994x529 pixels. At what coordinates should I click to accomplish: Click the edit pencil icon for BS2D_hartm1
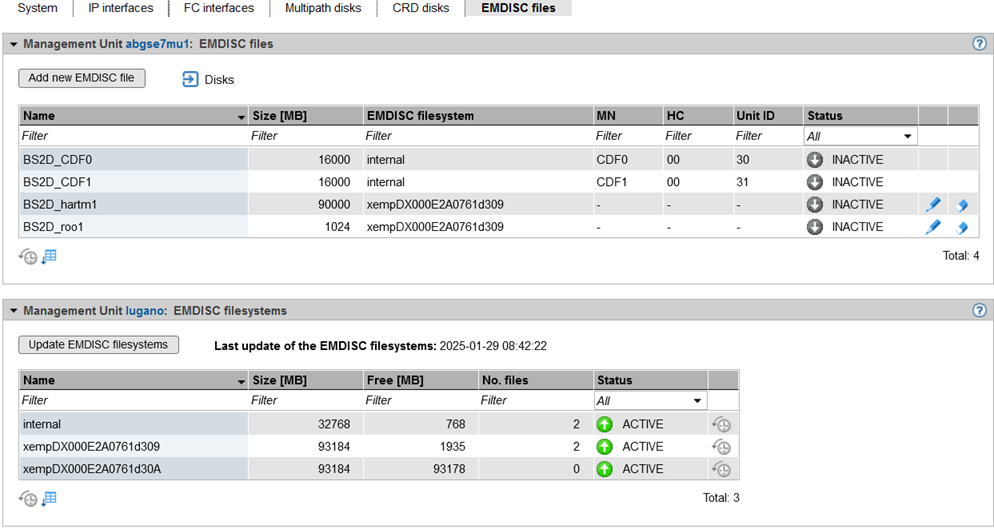[932, 205]
